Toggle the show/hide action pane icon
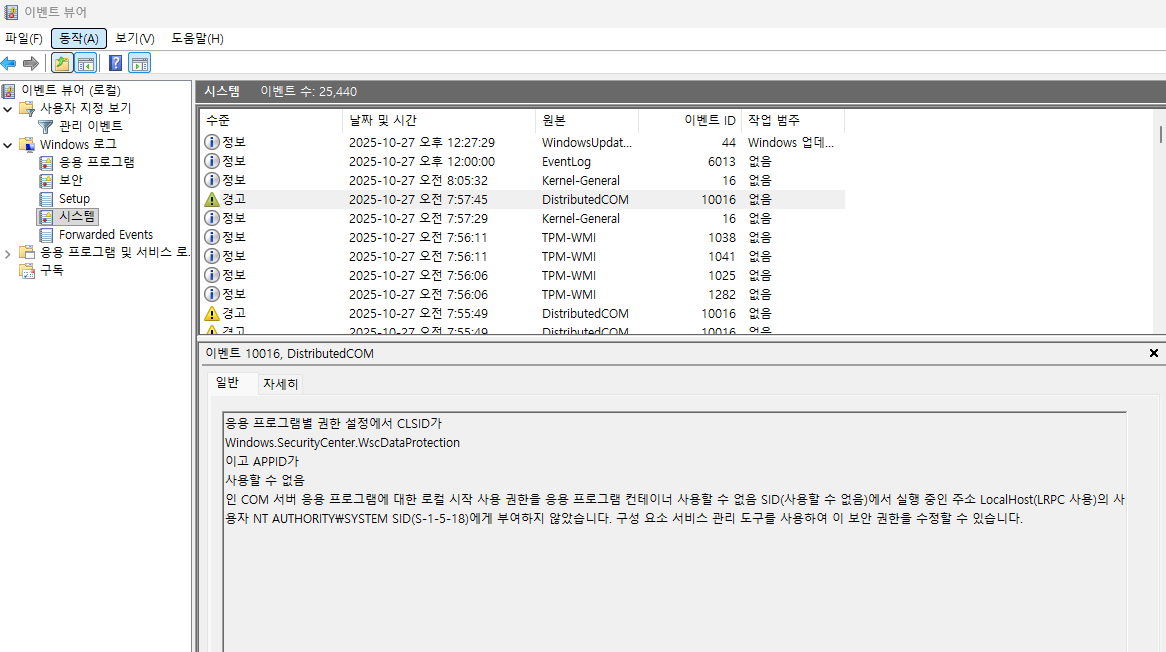Image resolution: width=1166 pixels, height=652 pixels. click(x=140, y=64)
